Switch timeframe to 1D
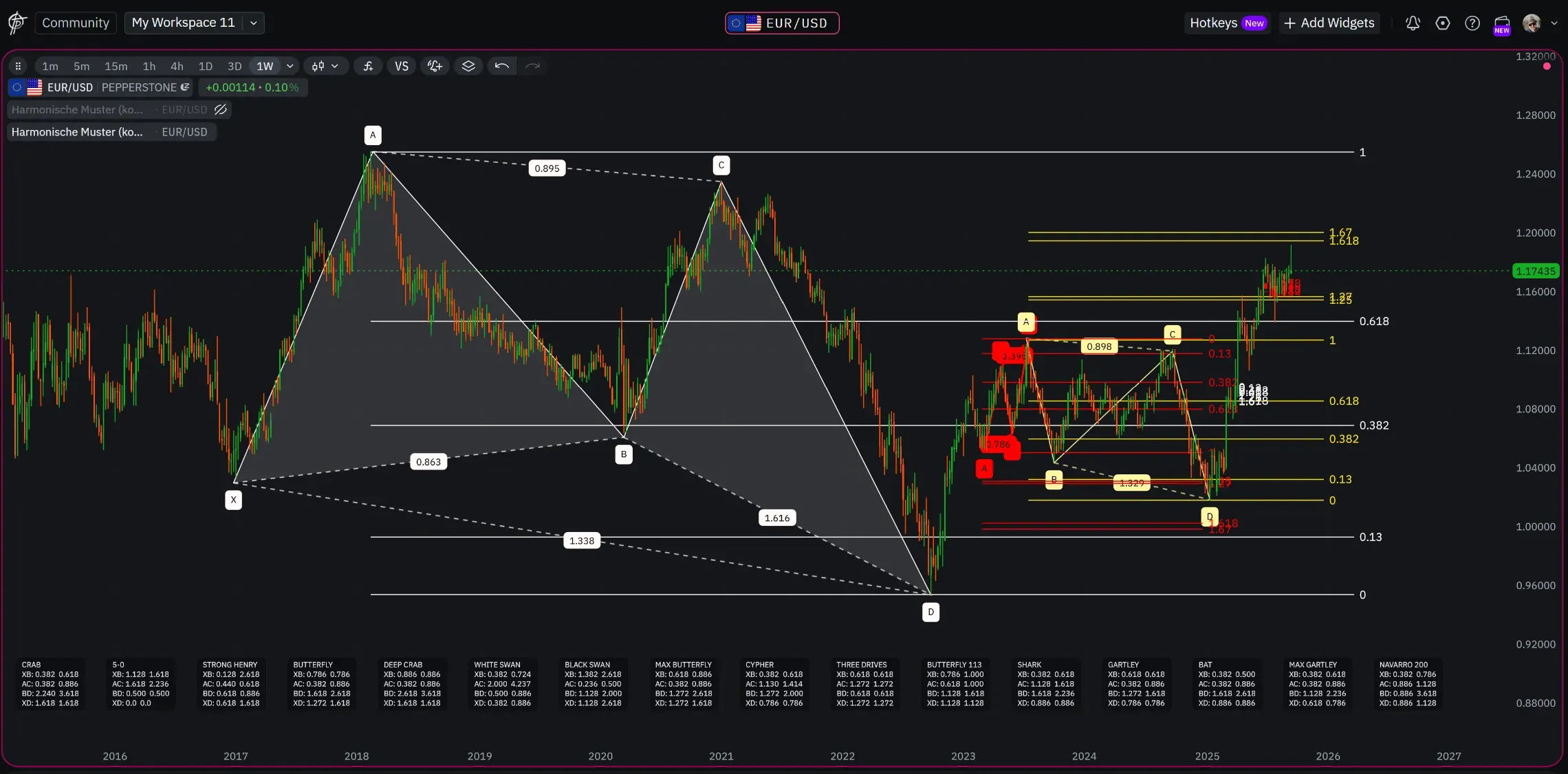 (x=205, y=66)
